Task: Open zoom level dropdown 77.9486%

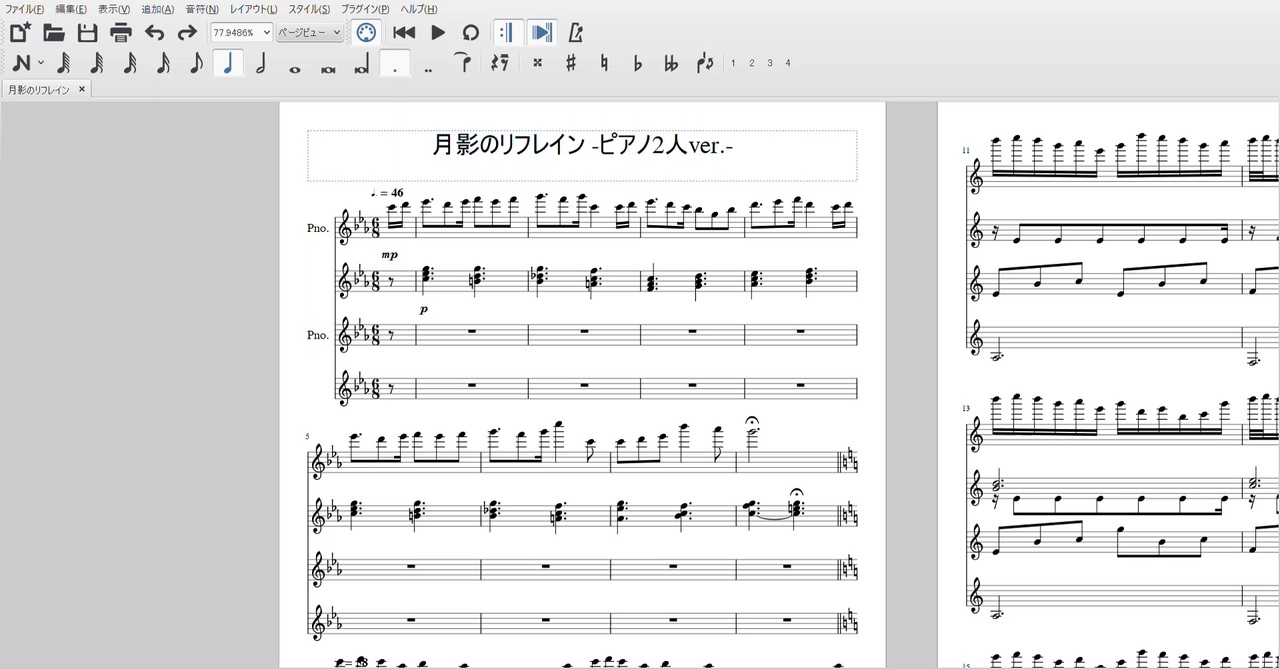Action: [x=241, y=32]
